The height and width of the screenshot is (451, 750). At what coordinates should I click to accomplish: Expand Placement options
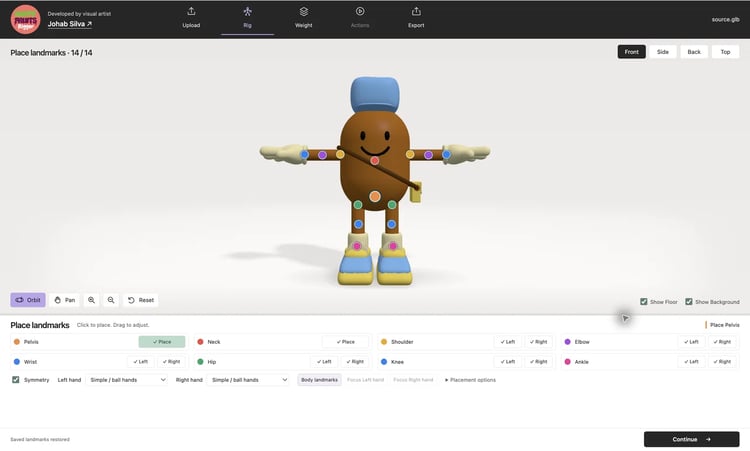pos(471,380)
